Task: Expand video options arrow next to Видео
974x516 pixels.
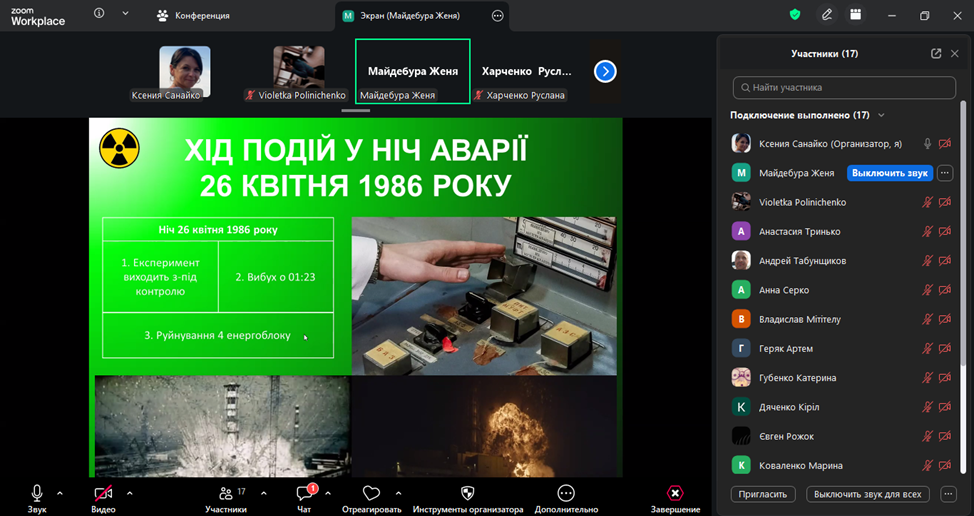Action: [129, 493]
